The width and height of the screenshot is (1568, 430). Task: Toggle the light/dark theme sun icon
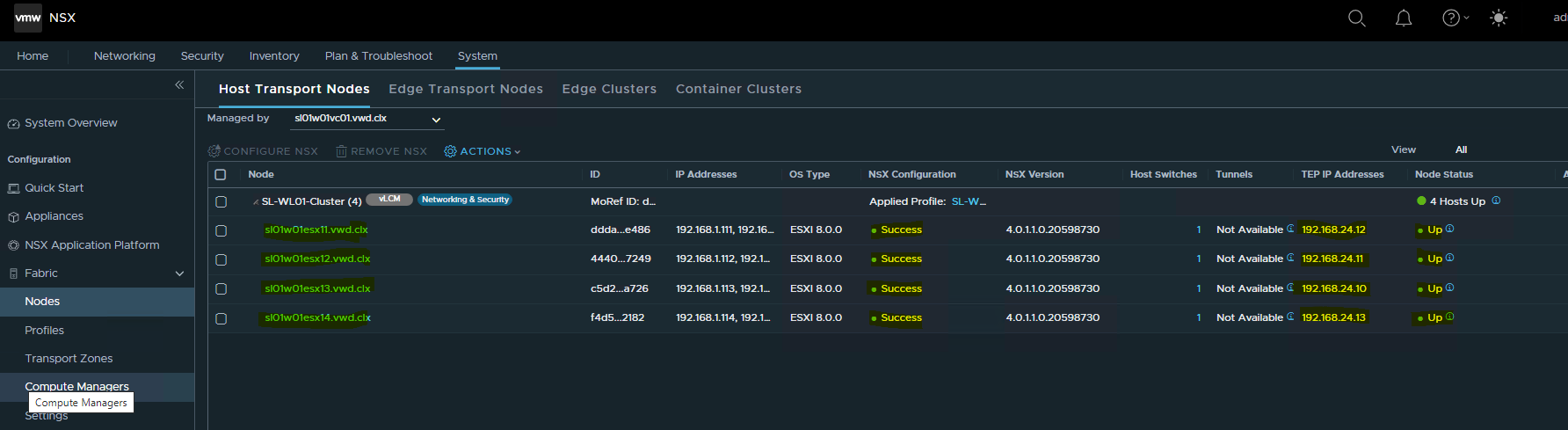pos(1499,18)
